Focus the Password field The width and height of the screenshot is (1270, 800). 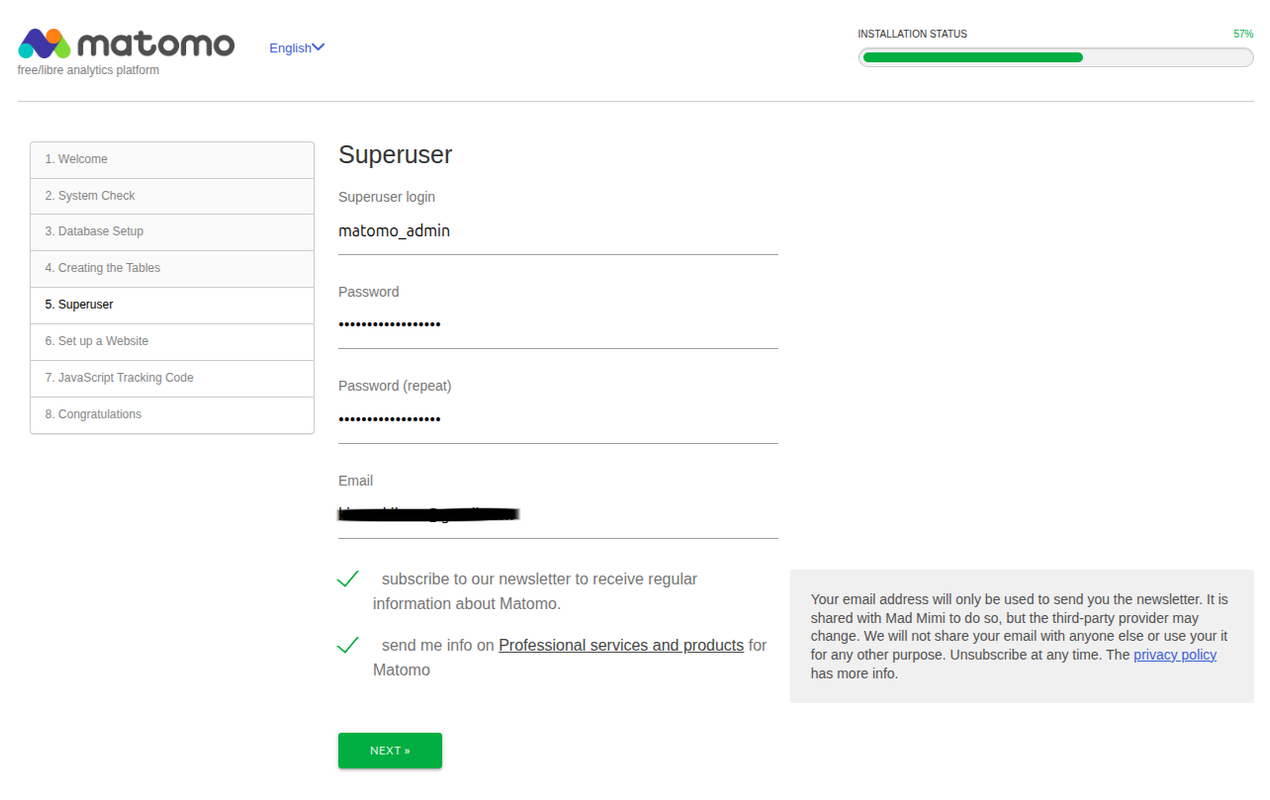tap(557, 325)
